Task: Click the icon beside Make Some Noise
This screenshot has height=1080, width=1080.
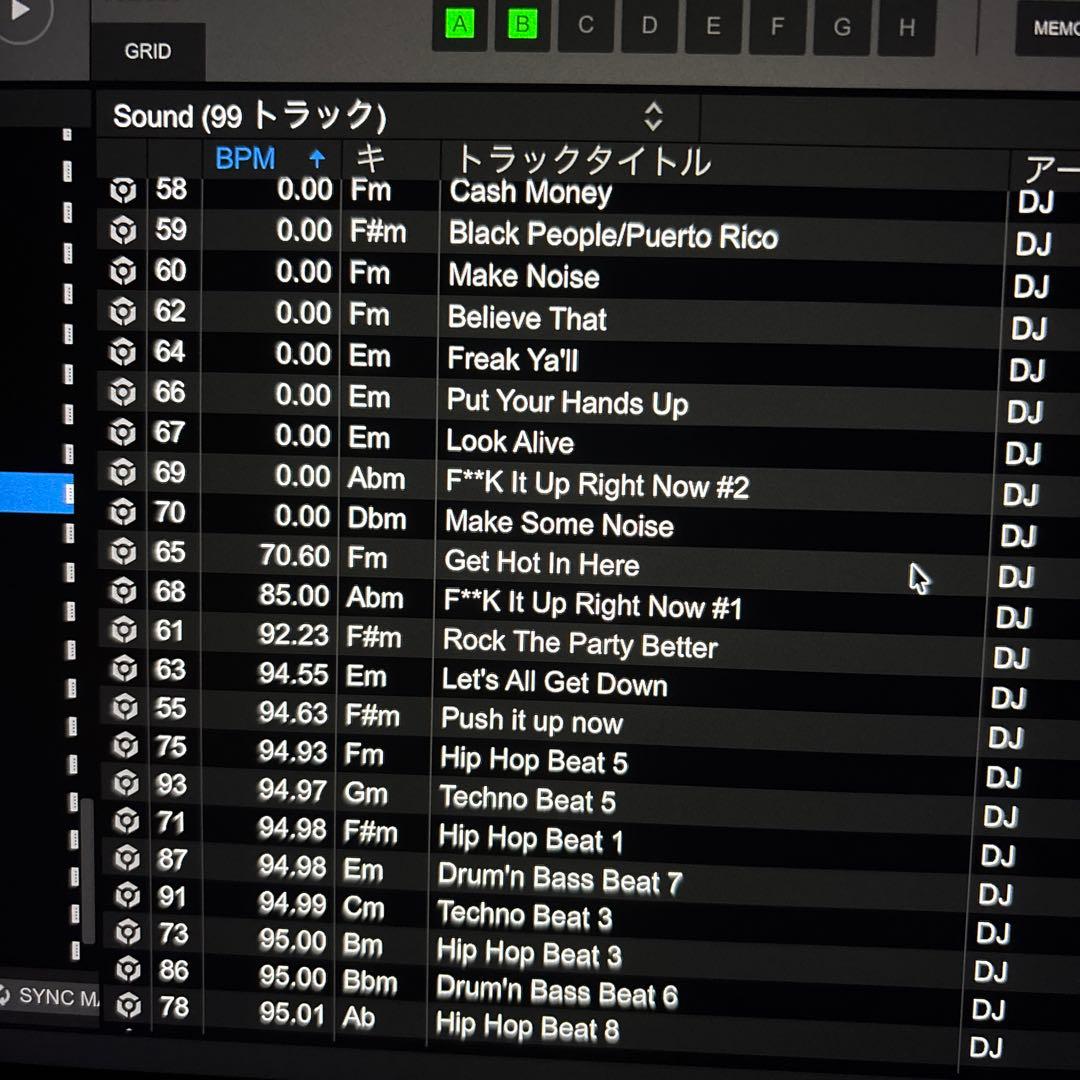Action: coord(127,515)
